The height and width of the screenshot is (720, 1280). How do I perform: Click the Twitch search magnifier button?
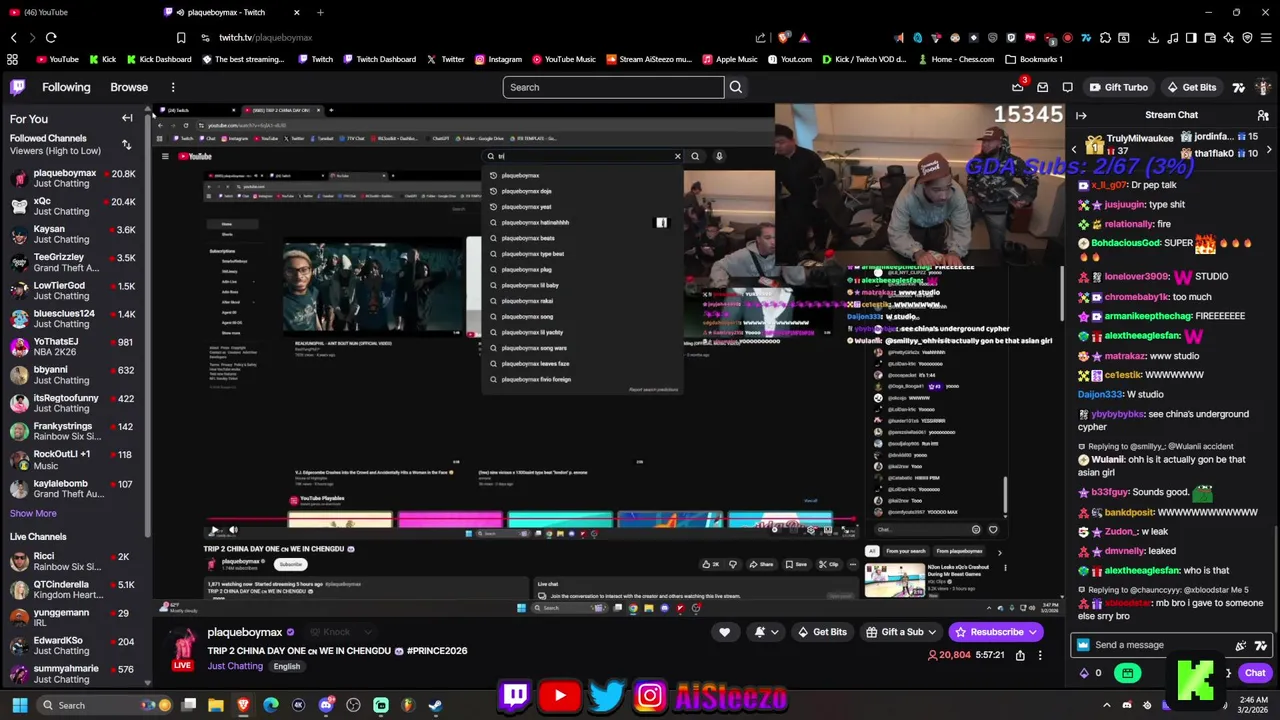click(736, 87)
